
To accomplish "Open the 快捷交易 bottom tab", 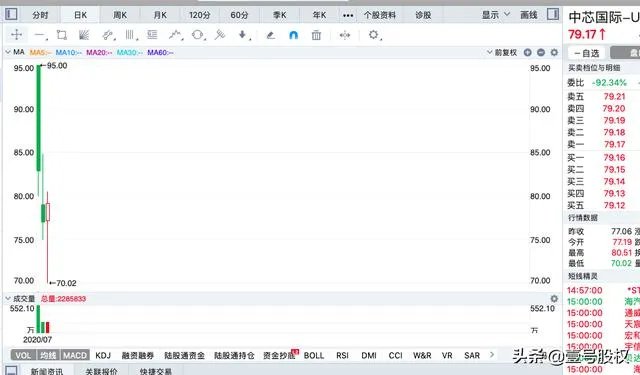I will pos(156,371).
